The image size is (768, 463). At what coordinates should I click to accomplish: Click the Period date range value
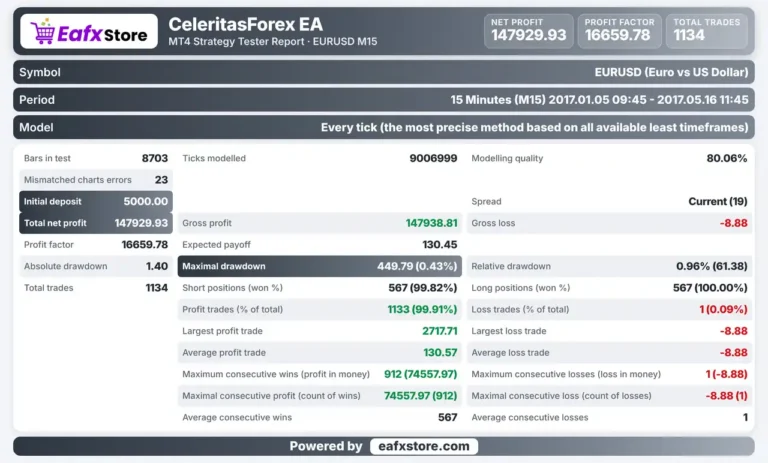click(599, 100)
